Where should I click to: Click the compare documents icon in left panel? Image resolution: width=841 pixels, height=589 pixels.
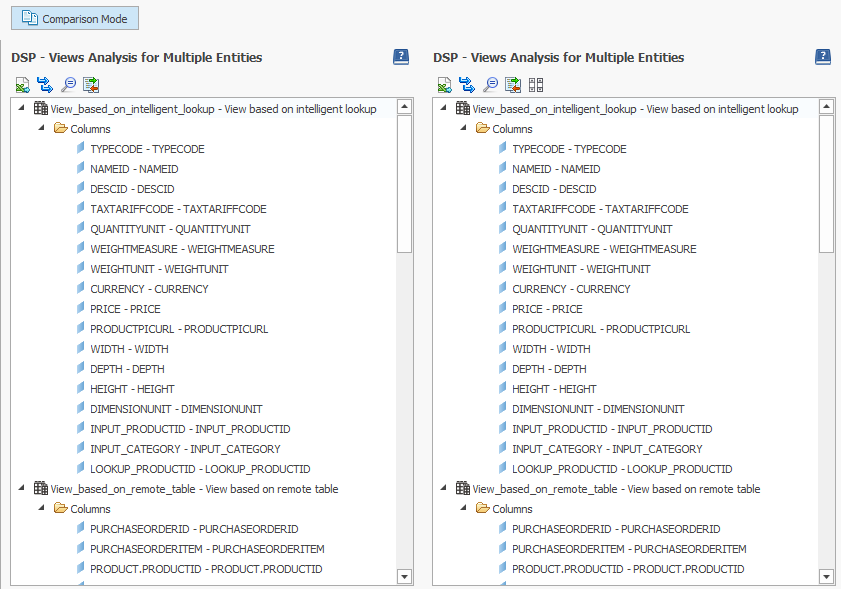pos(91,85)
